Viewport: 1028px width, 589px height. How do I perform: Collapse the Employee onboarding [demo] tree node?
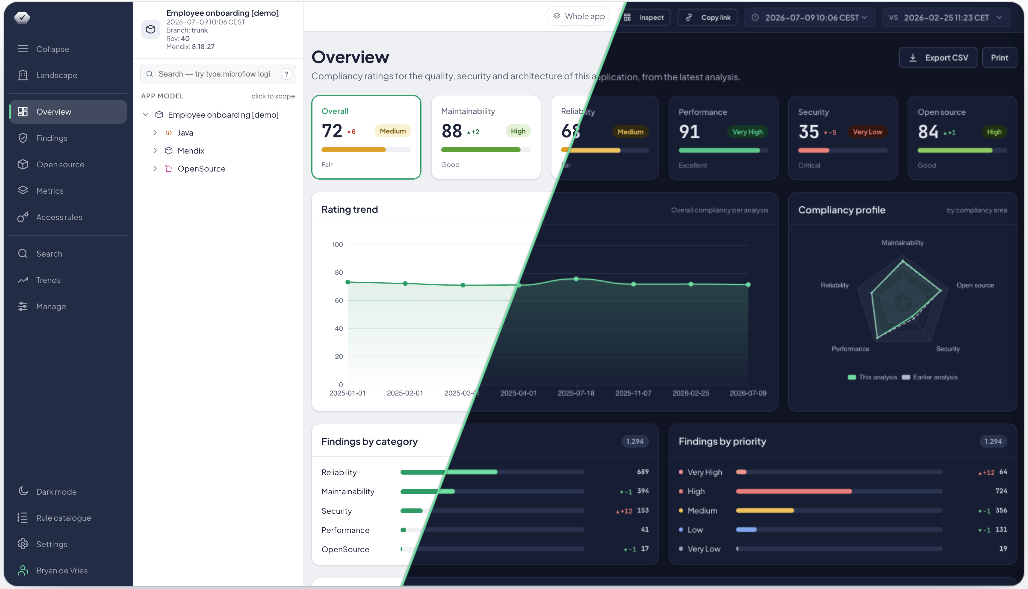tap(146, 115)
